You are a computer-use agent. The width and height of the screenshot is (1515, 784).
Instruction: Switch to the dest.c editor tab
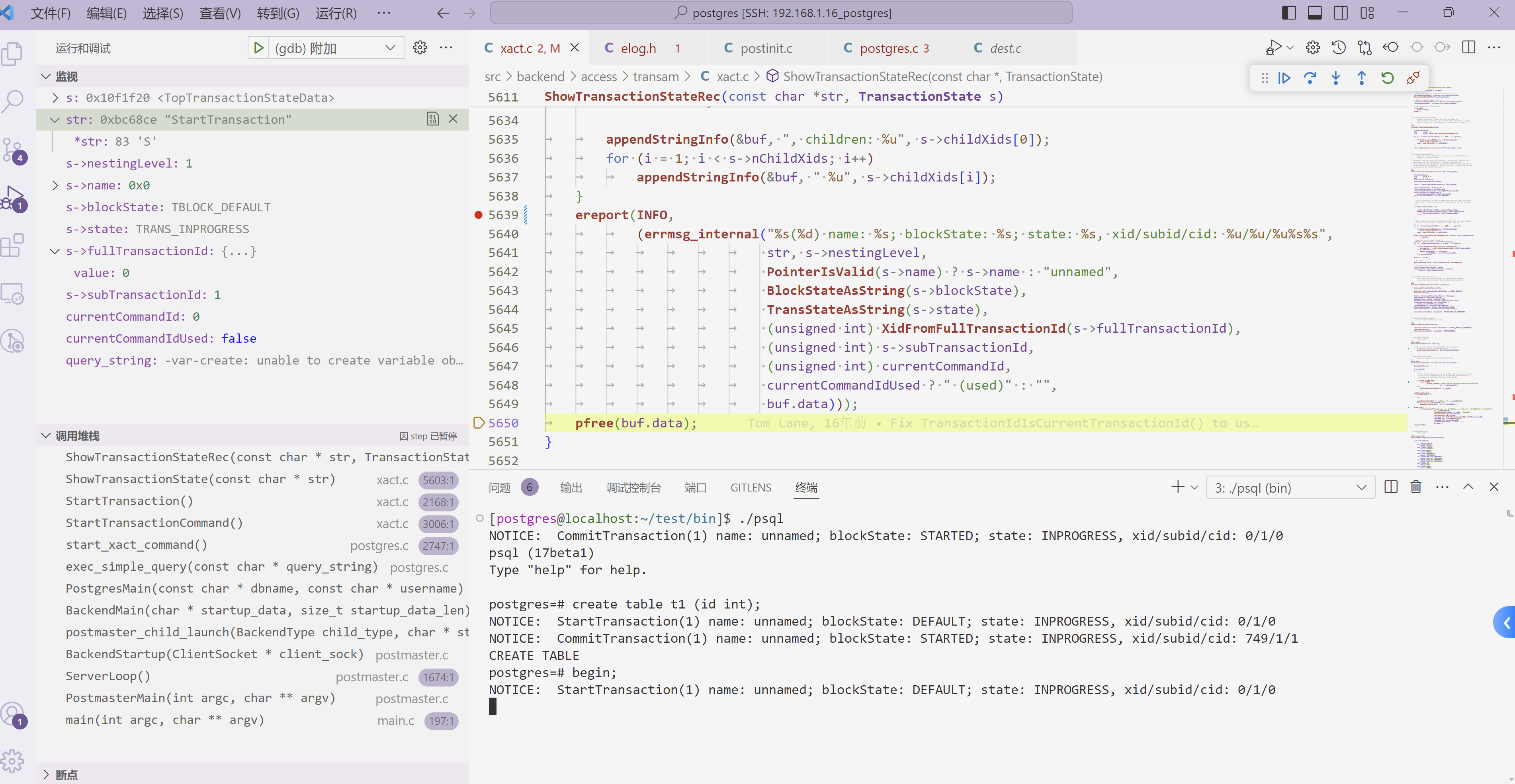(x=1017, y=48)
